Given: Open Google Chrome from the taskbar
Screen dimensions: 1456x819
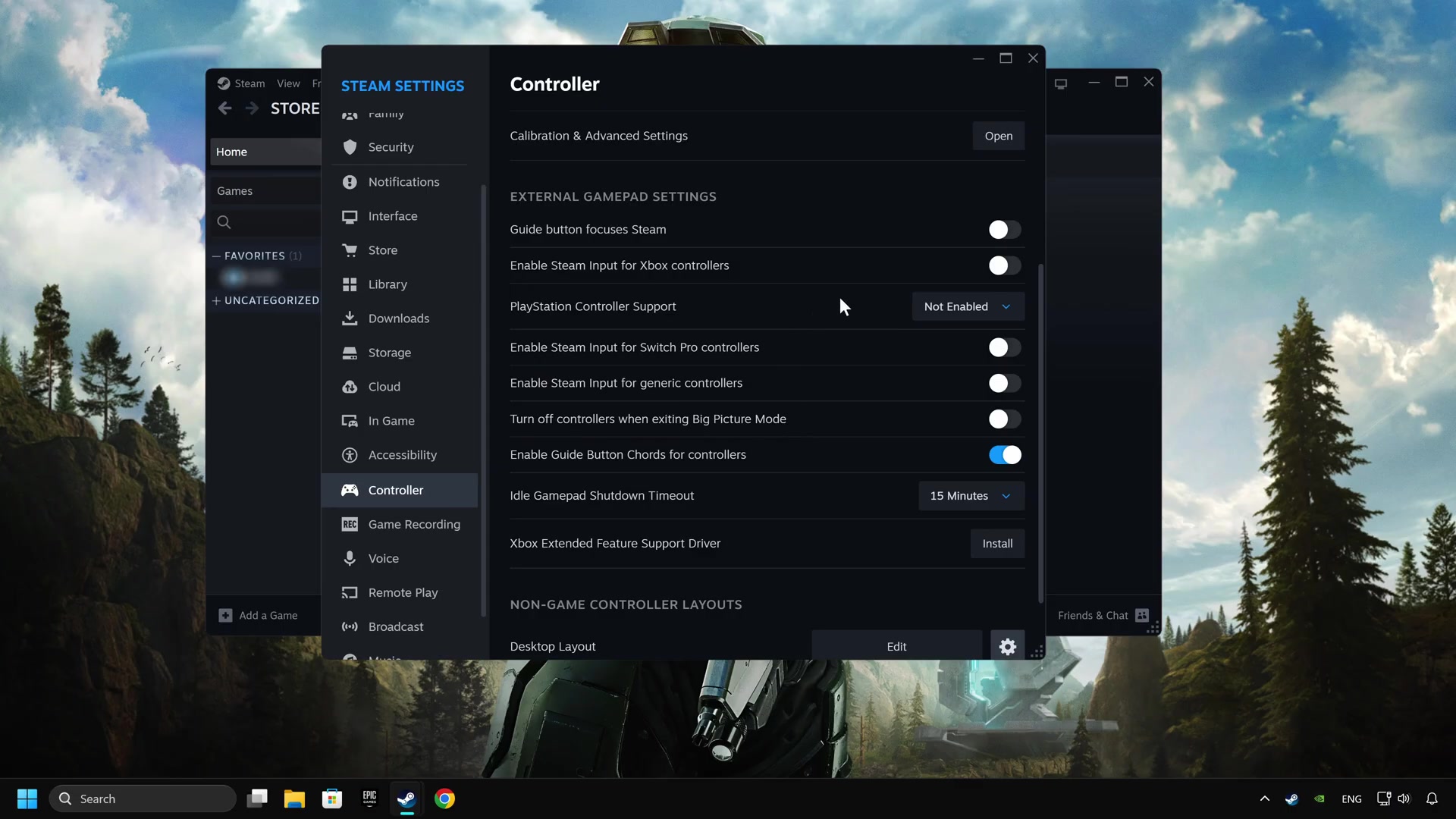Looking at the screenshot, I should click(x=444, y=799).
